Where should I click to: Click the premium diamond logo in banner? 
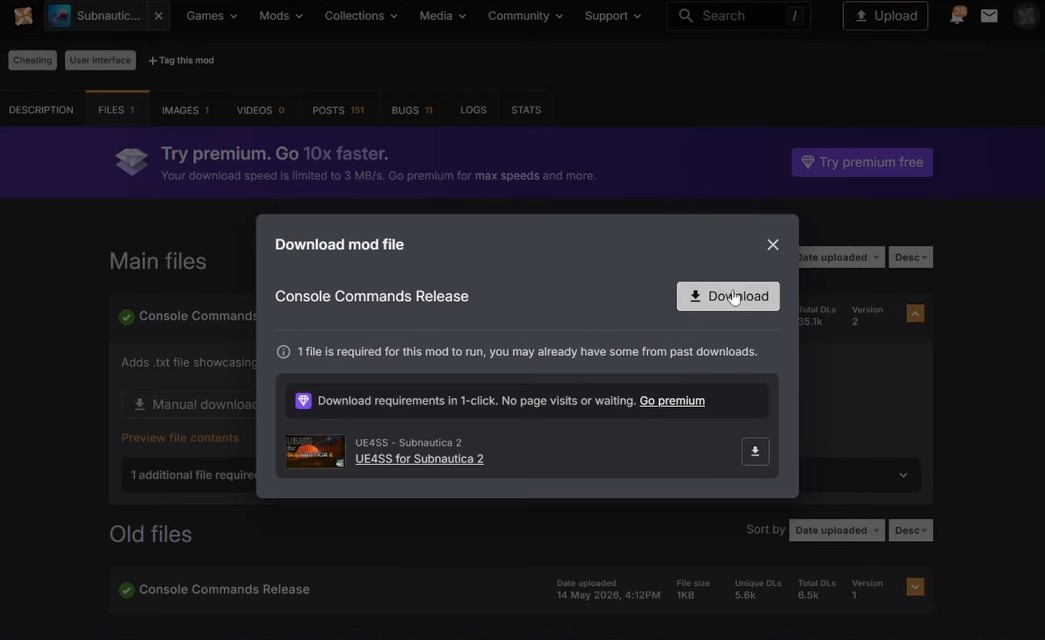point(131,162)
